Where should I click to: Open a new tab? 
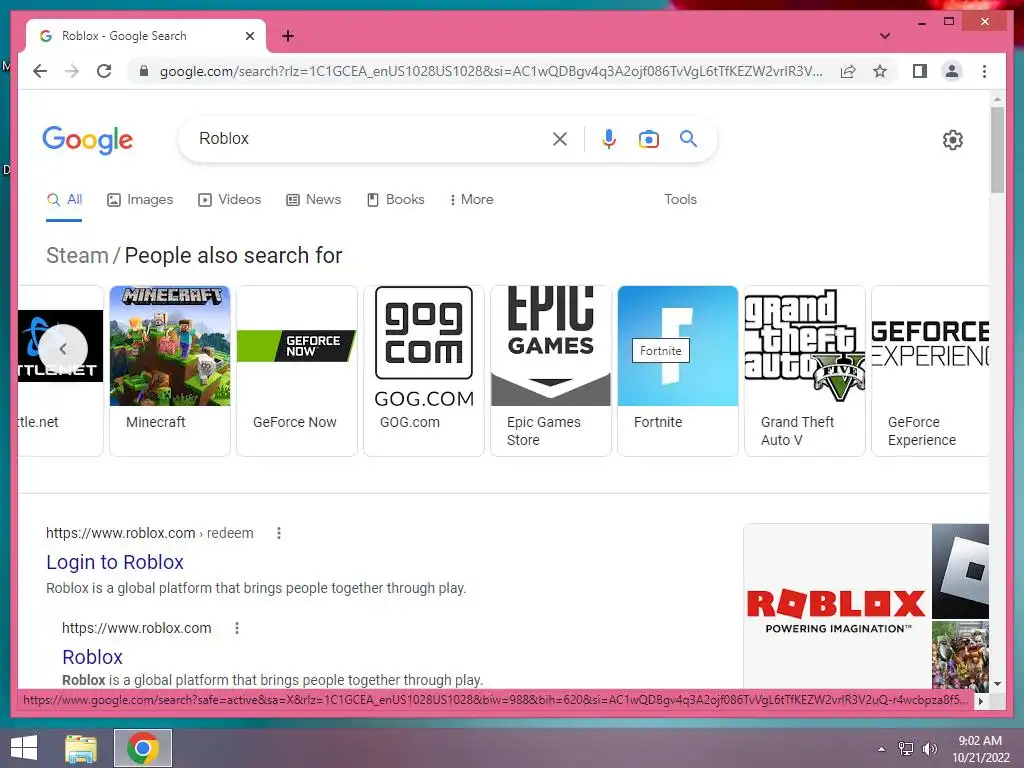click(288, 36)
